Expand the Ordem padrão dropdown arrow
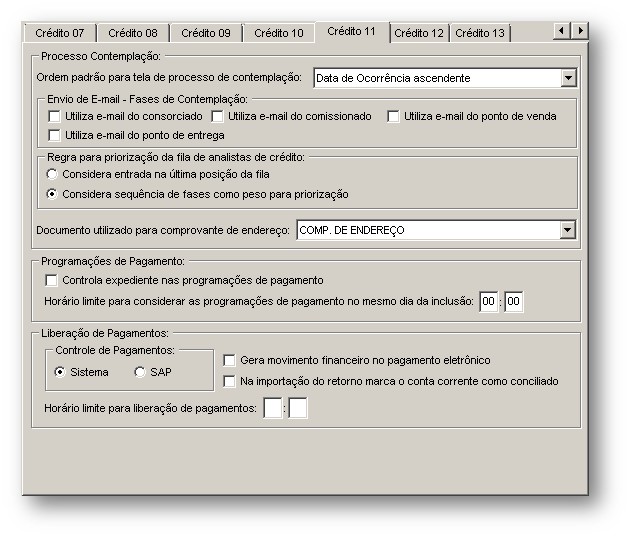The height and width of the screenshot is (538, 631). (x=568, y=78)
